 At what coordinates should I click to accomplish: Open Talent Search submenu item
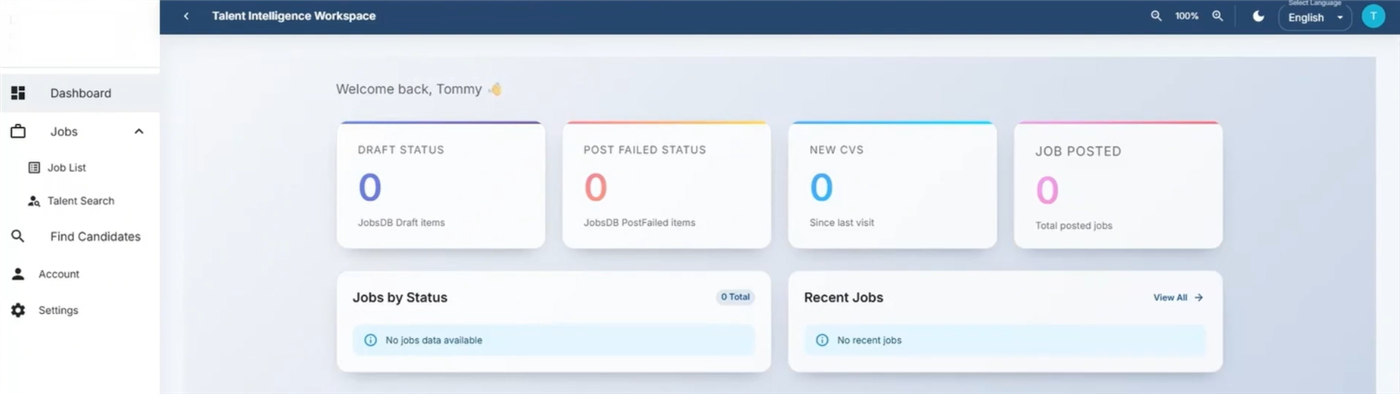click(81, 201)
